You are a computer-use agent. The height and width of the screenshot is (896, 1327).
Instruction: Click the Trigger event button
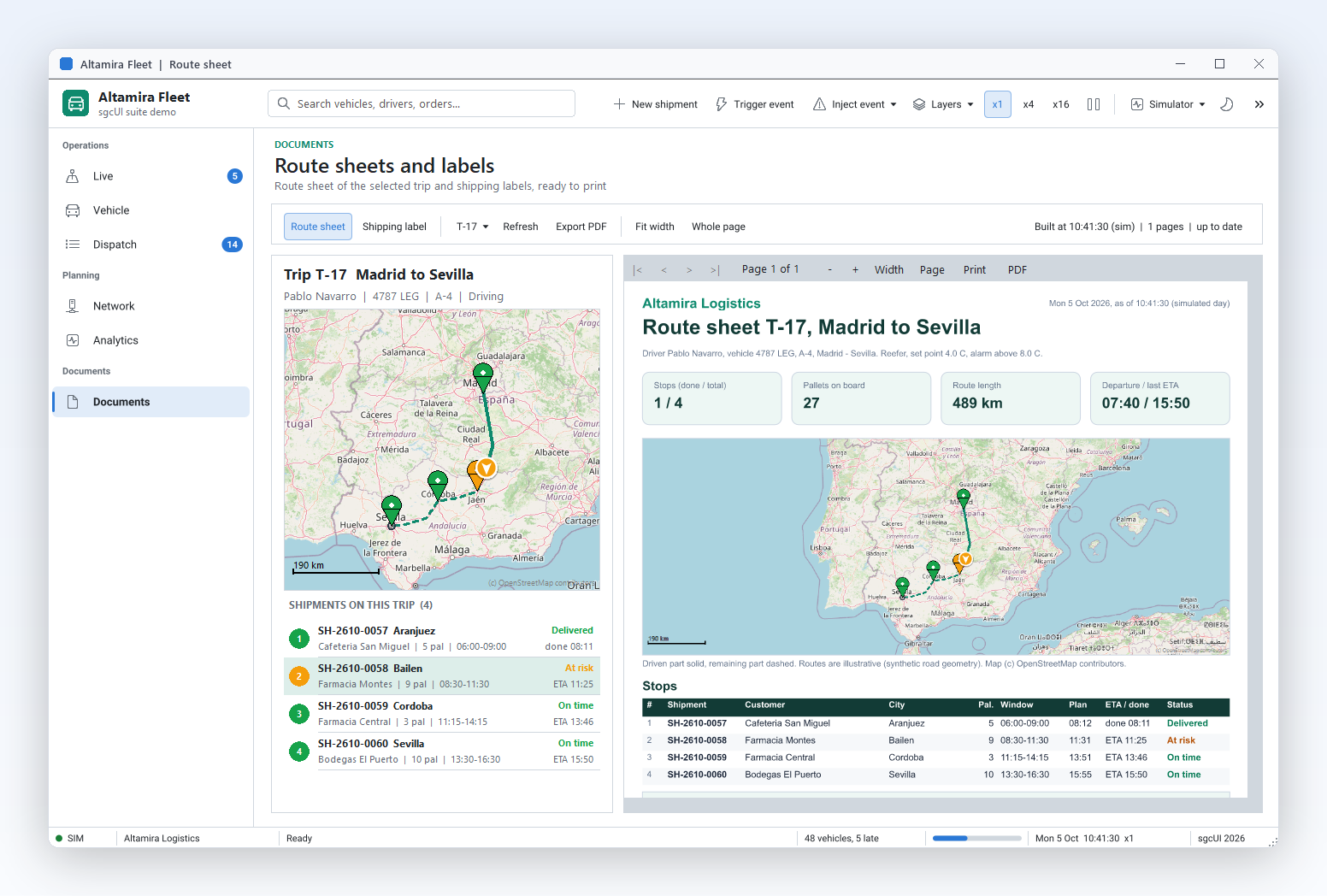755,104
